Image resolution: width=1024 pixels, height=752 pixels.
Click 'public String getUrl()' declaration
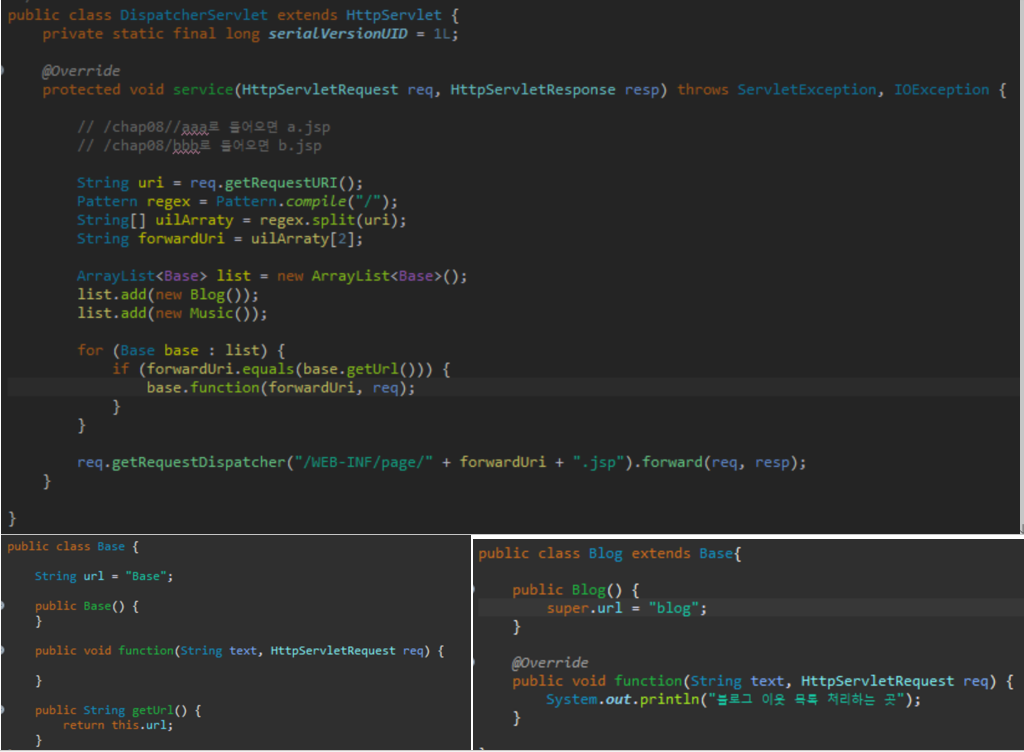point(118,710)
